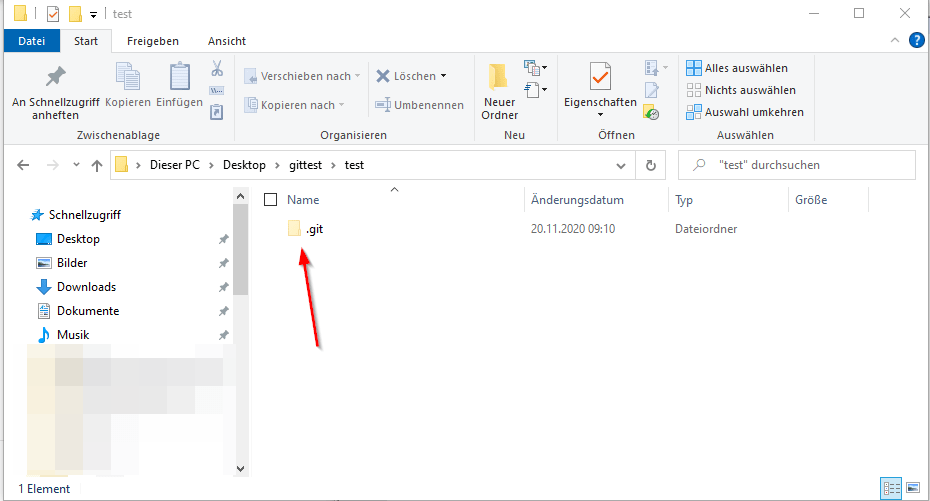Screen dimensions: 930x501
Task: Toggle the select-all checkbox beside Name
Action: [270, 200]
